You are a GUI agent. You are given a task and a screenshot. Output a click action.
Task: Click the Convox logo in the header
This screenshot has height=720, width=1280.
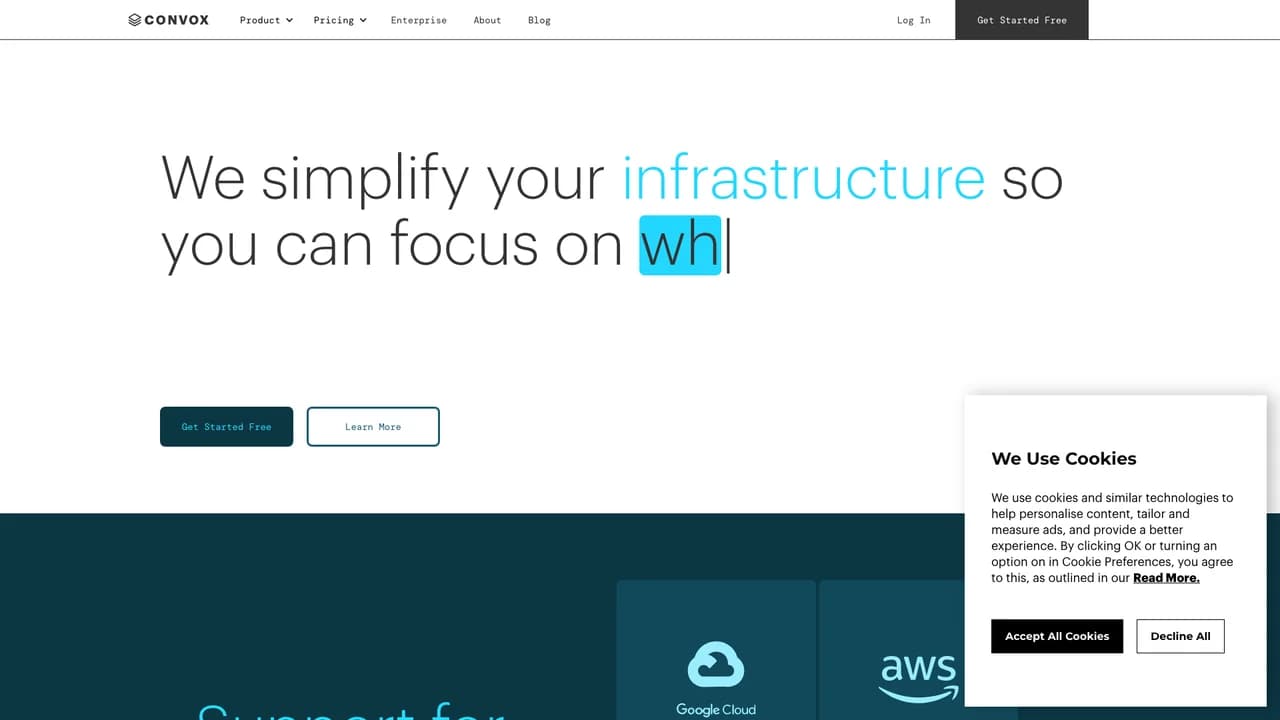tap(169, 20)
